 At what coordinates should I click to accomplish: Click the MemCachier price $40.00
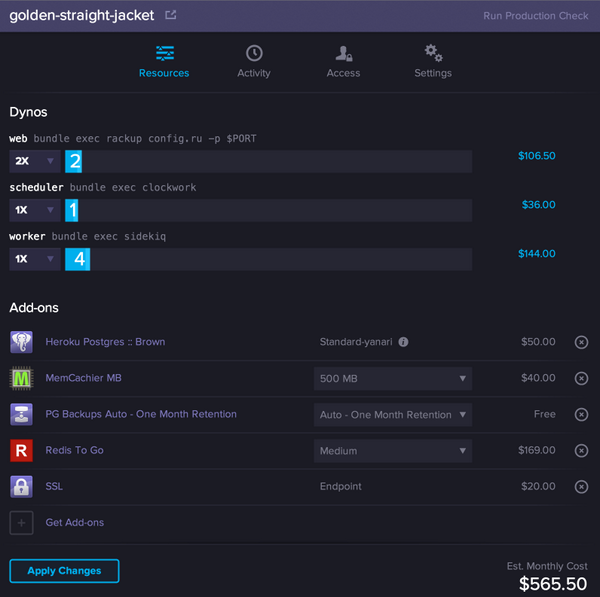[x=538, y=378]
